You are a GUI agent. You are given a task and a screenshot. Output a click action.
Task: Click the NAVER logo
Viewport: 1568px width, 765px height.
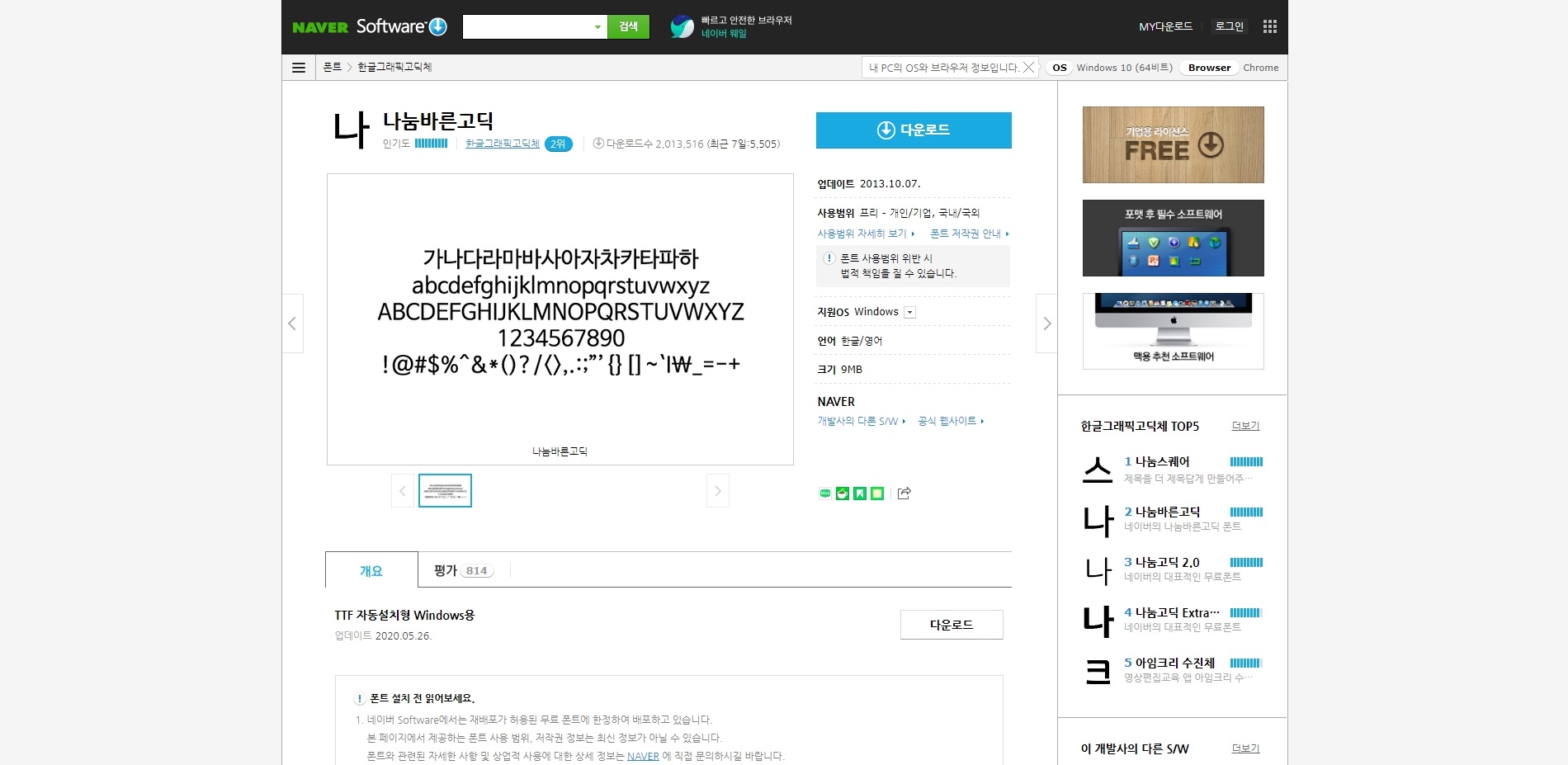pos(320,27)
